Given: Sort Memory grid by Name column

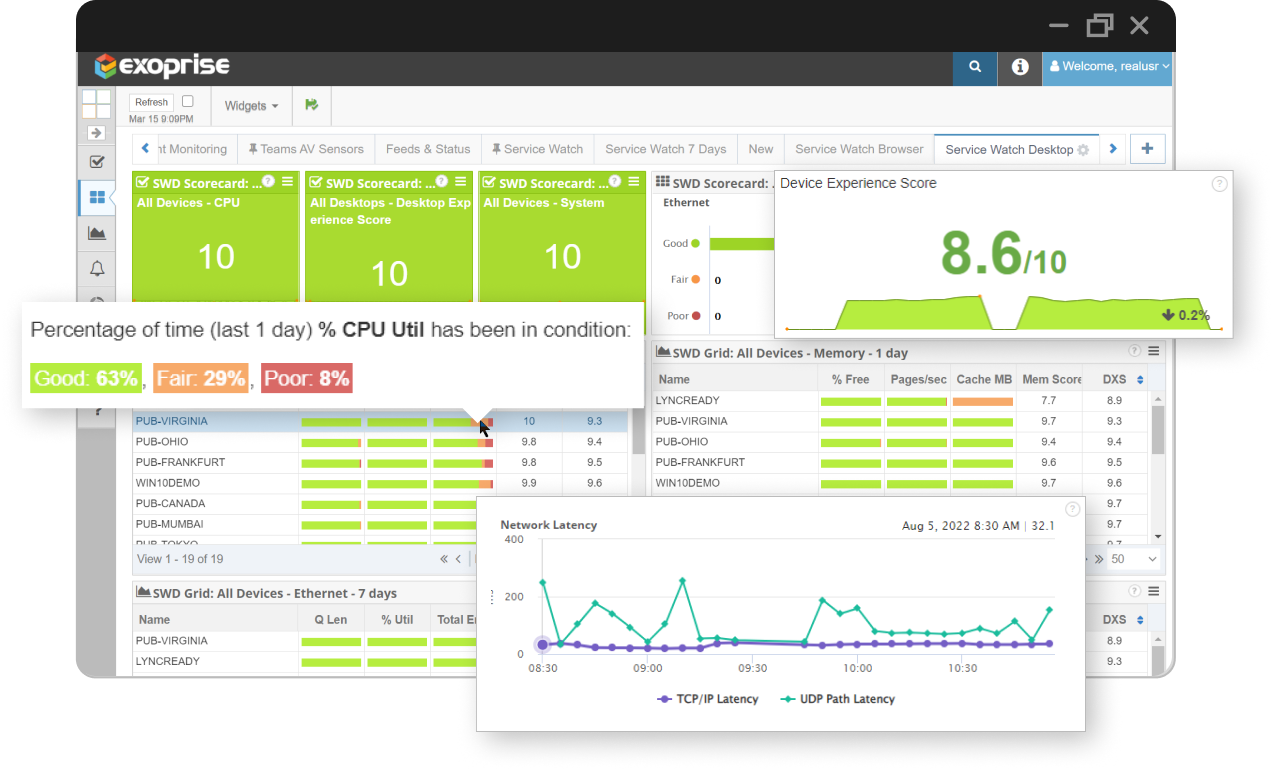Looking at the screenshot, I should (734, 380).
